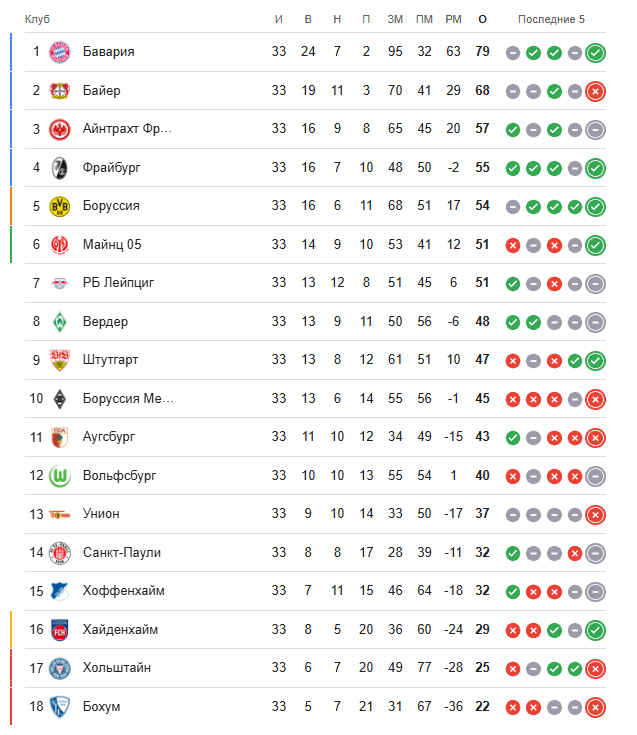Click the Клуб column header
Image resolution: width=637 pixels, height=735 pixels.
[37, 19]
